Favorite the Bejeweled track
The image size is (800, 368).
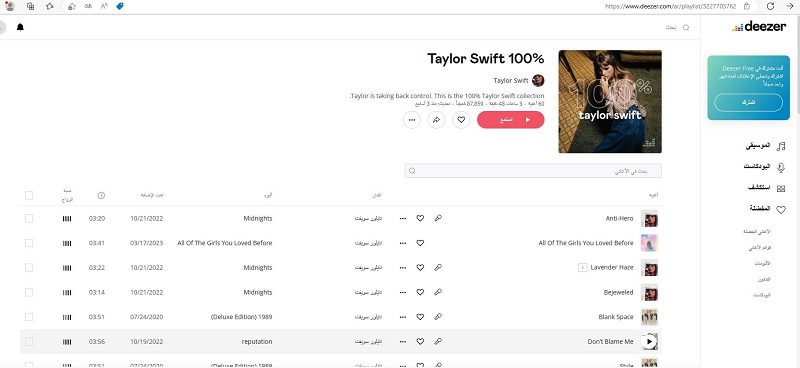coord(420,292)
